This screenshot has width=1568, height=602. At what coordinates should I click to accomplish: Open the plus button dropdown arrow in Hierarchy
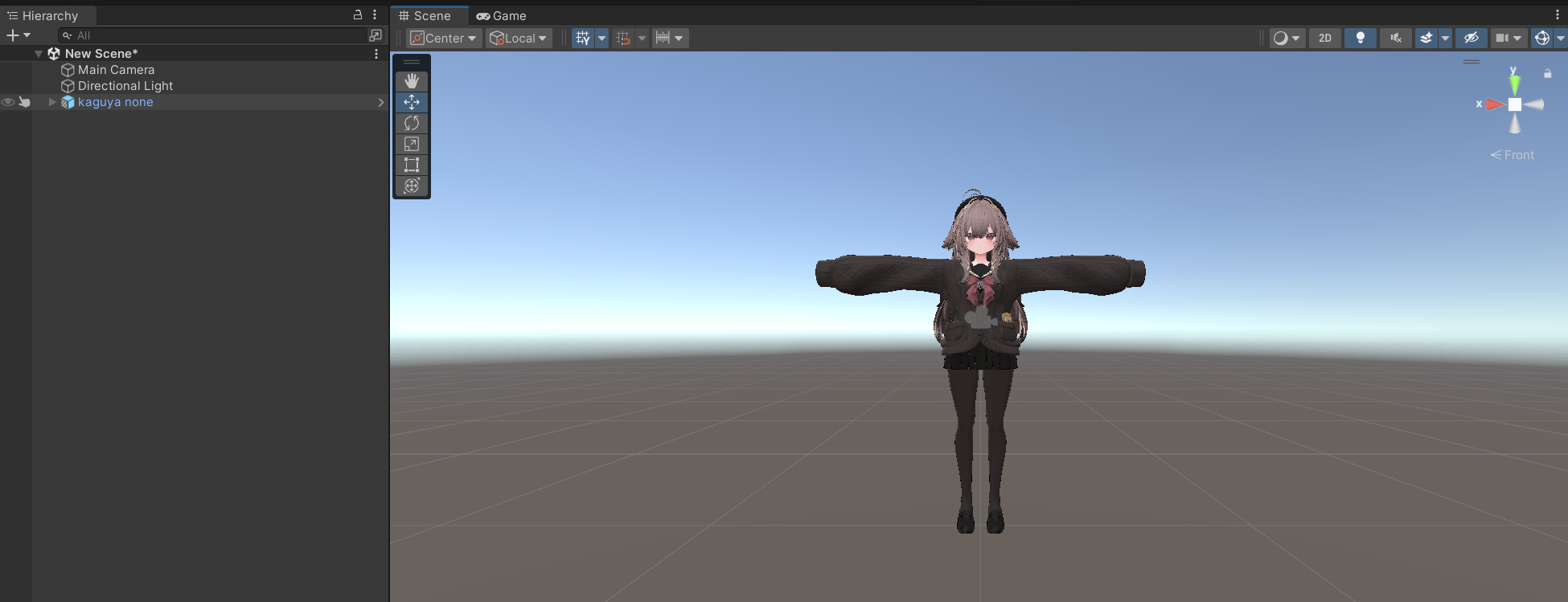point(27,35)
